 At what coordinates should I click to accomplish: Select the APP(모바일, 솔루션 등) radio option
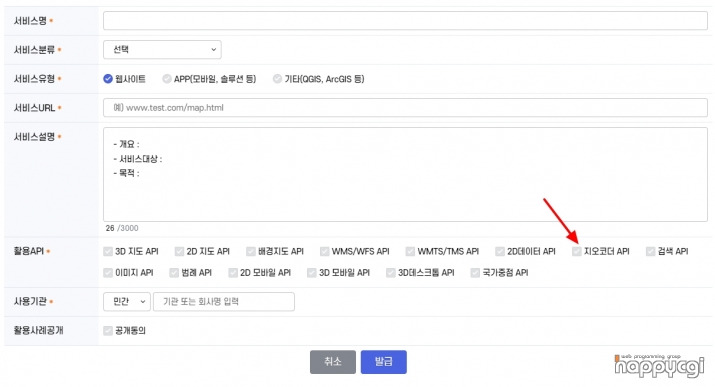click(x=167, y=79)
